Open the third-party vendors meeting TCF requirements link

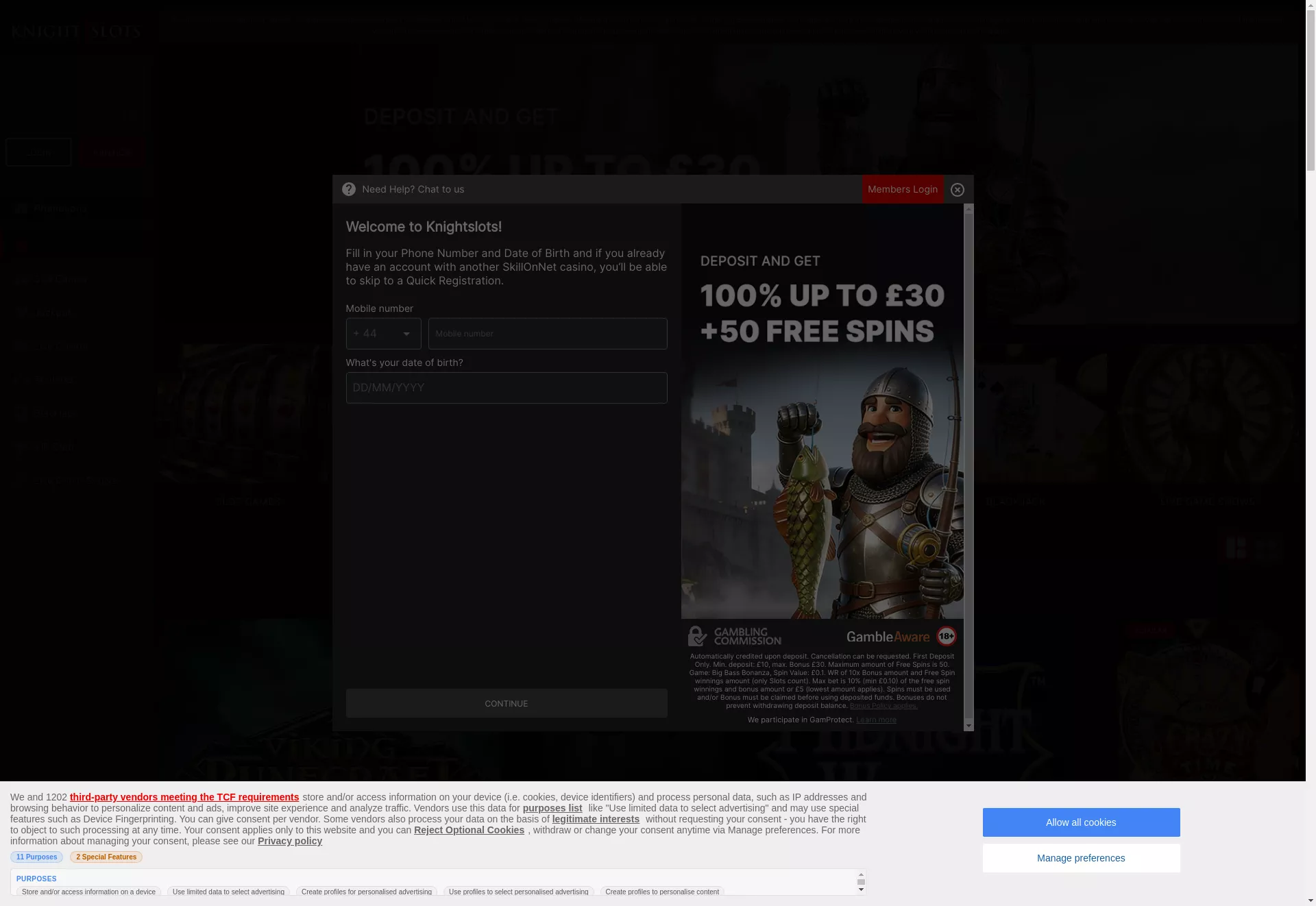184,797
